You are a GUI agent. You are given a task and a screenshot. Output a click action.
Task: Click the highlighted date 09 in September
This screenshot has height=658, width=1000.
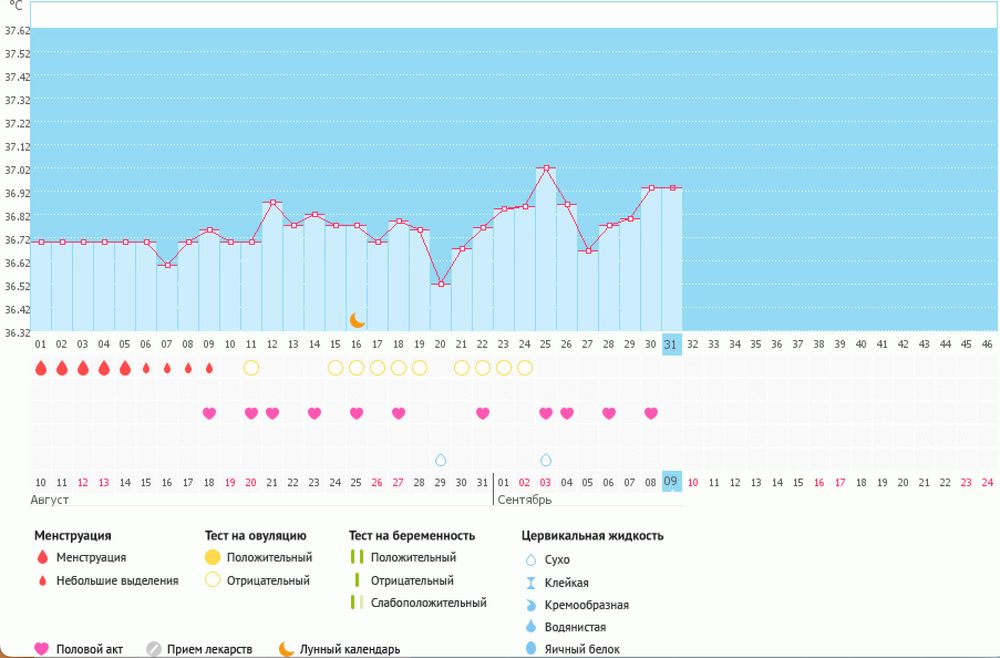671,483
